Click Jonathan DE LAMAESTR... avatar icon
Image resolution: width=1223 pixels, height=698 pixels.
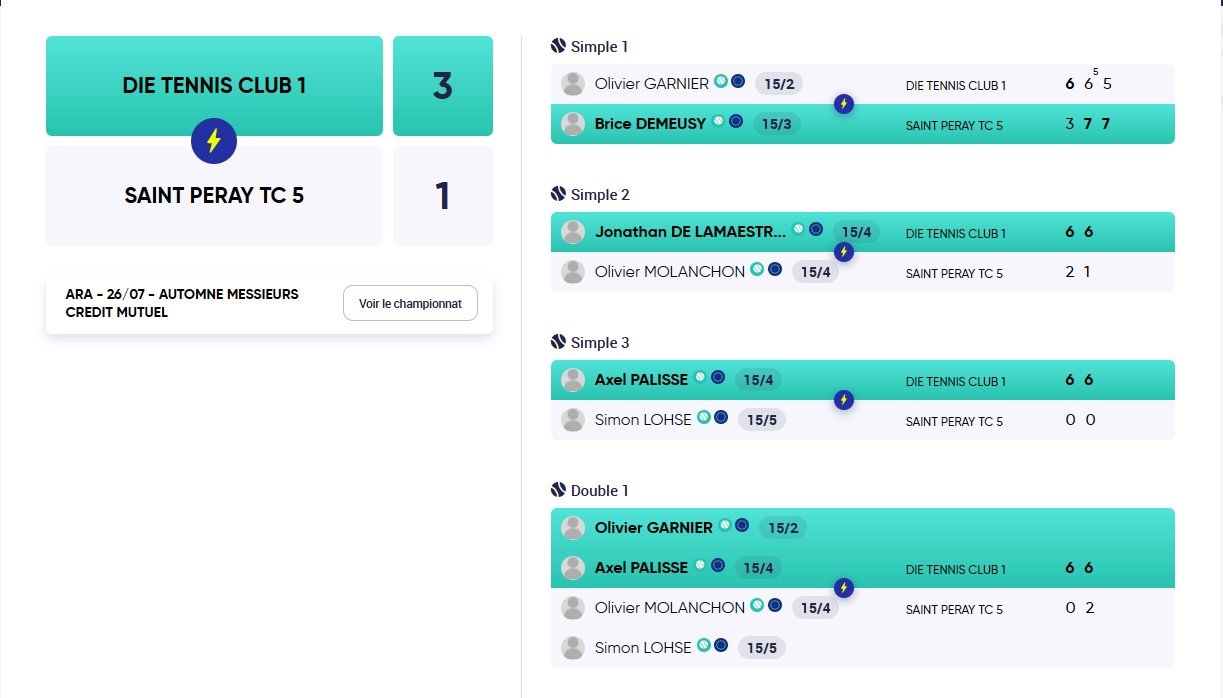click(573, 232)
